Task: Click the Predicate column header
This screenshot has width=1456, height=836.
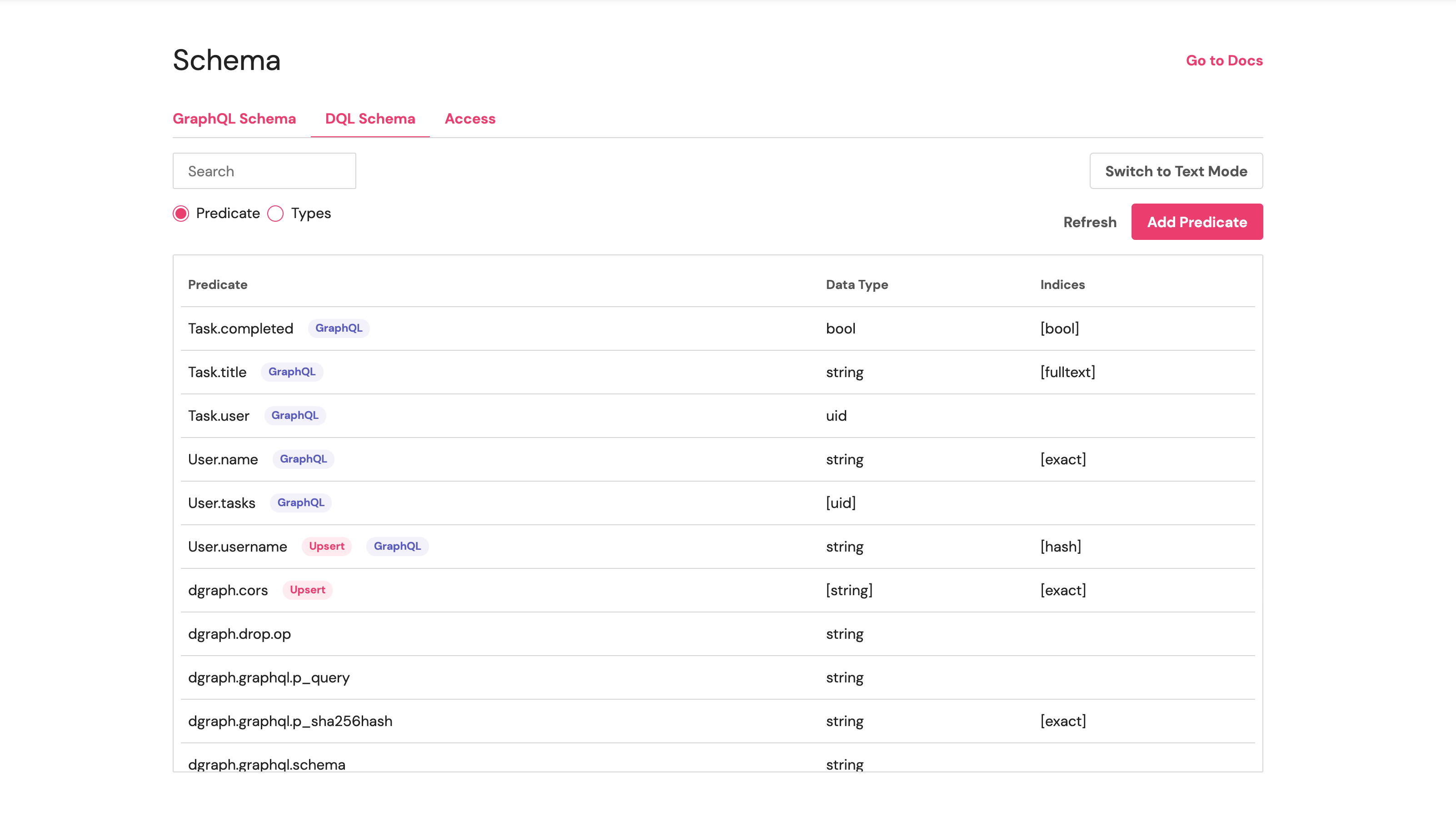Action: click(218, 284)
